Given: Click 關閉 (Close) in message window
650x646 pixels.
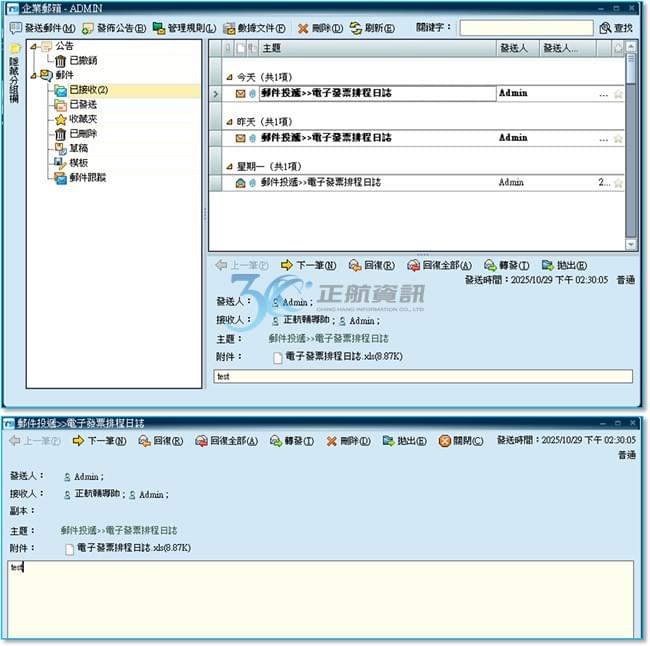Looking at the screenshot, I should pyautogui.click(x=461, y=441).
